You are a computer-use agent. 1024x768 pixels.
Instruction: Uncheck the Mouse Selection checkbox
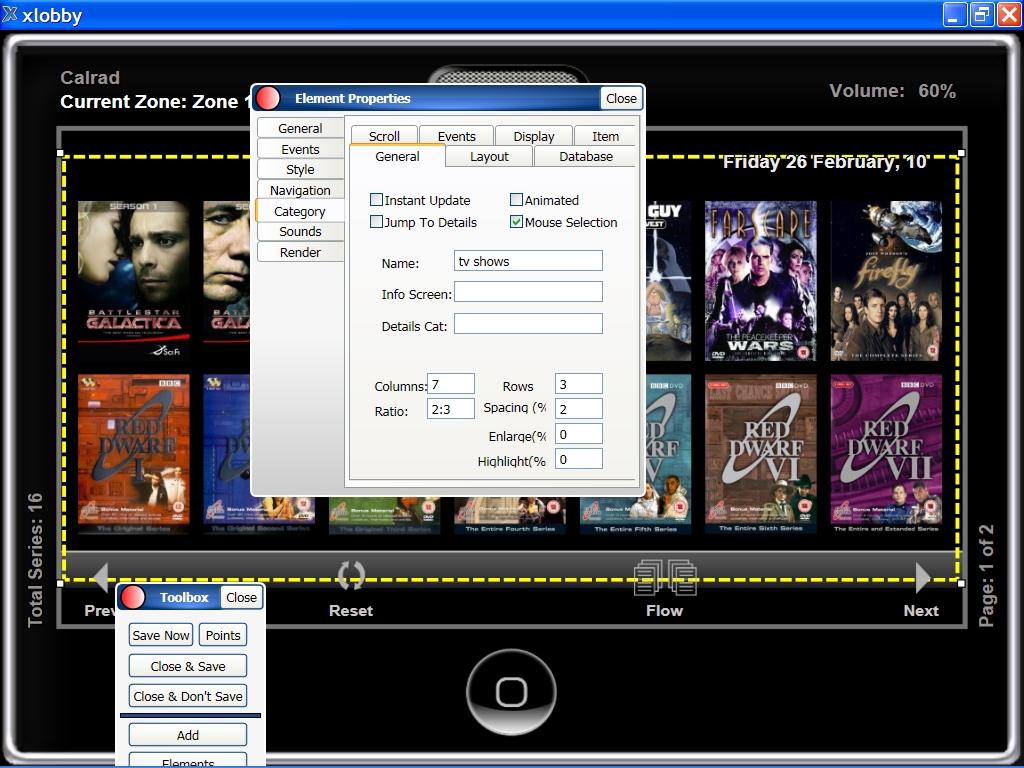point(516,222)
